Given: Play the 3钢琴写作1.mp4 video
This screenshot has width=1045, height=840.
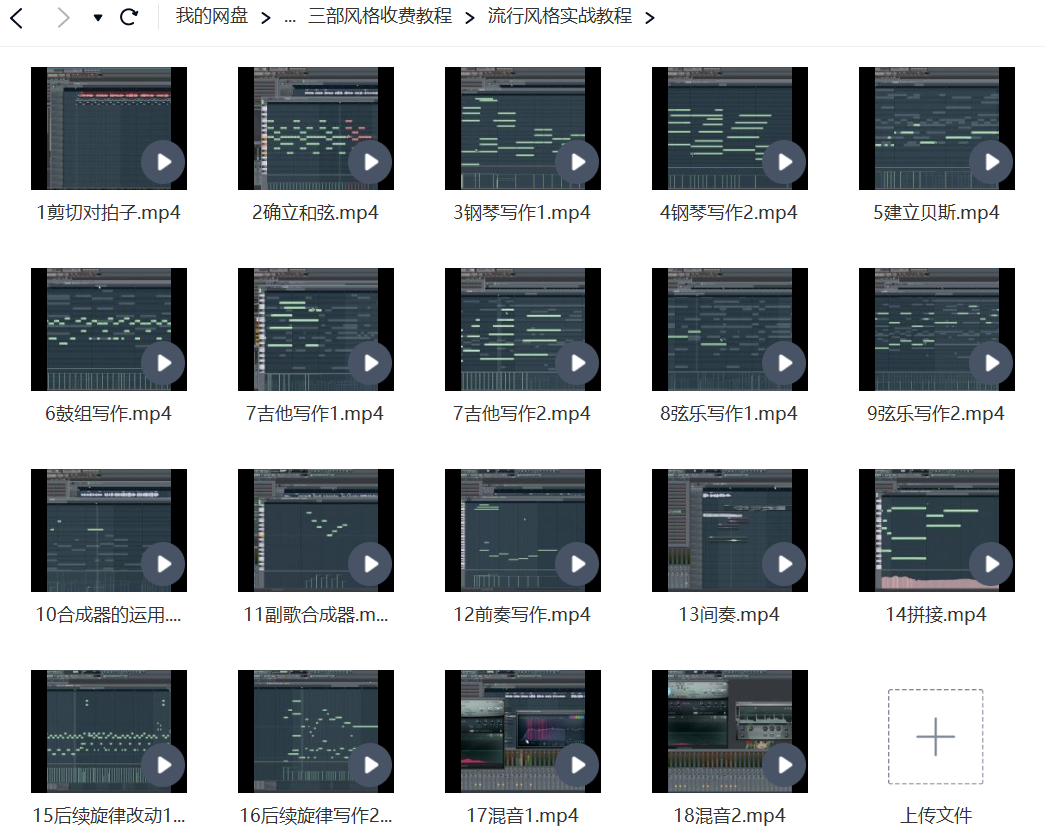Looking at the screenshot, I should [577, 162].
